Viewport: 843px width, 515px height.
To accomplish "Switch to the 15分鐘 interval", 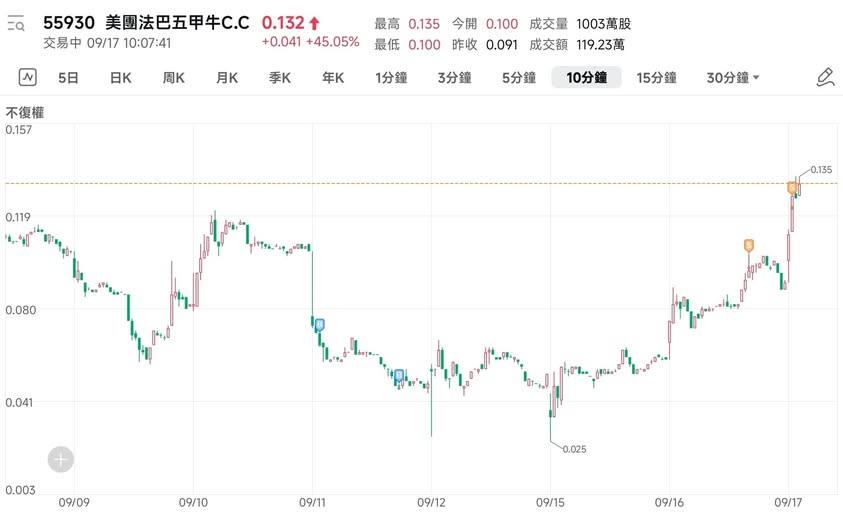I will pos(657,77).
